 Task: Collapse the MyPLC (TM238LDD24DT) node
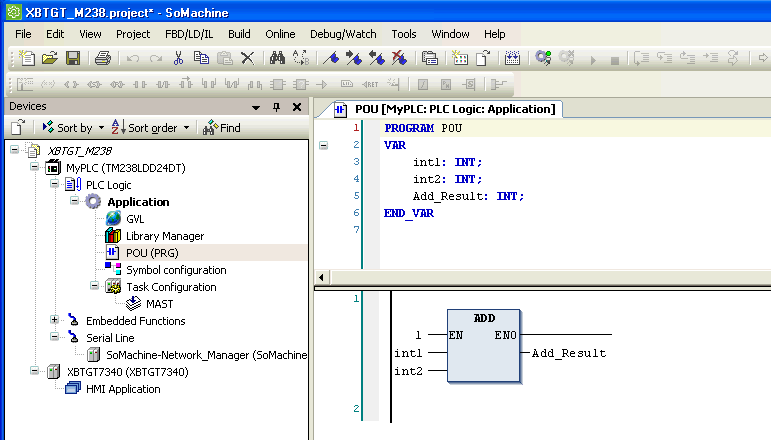[34, 167]
